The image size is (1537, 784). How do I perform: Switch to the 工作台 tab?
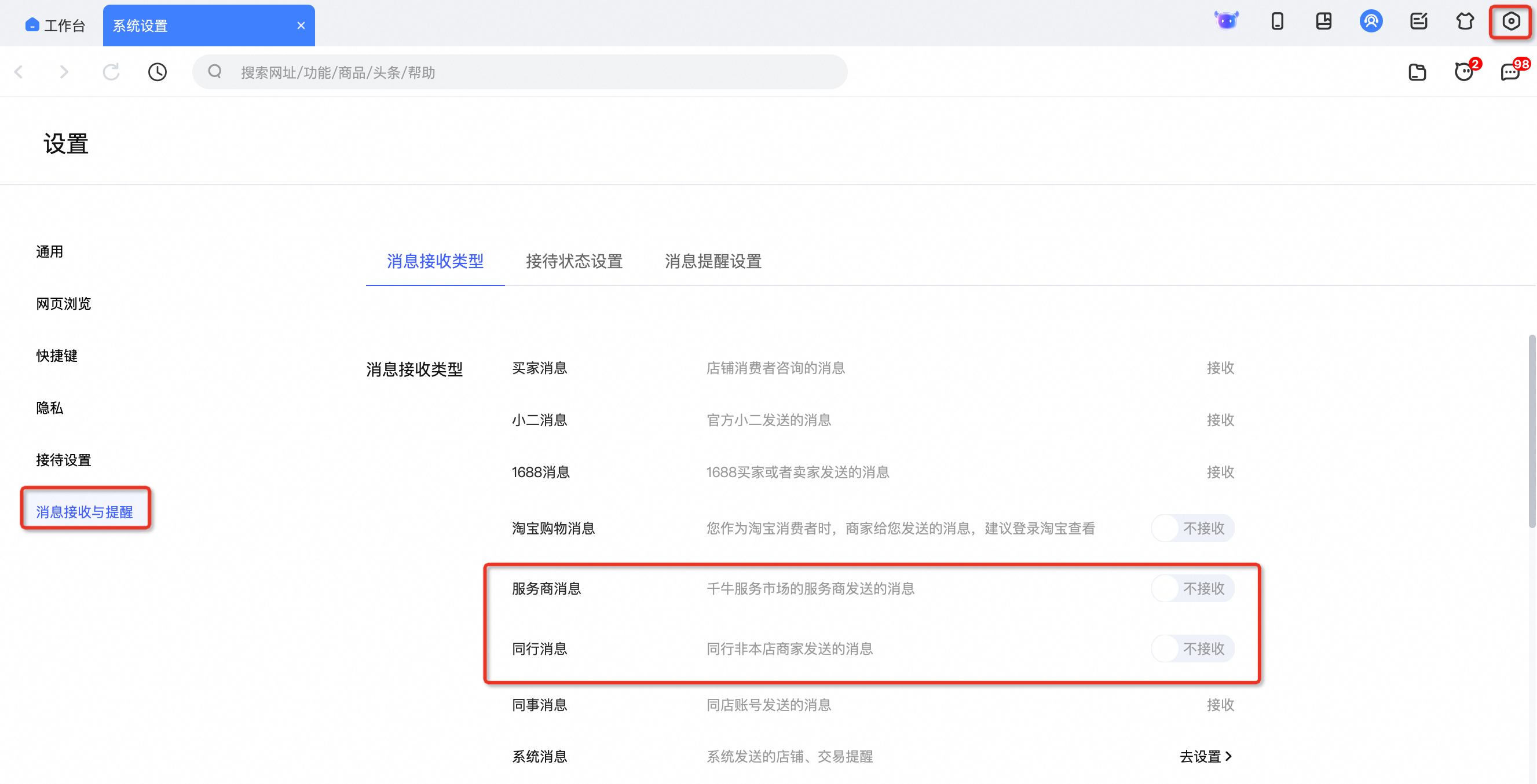[x=56, y=25]
